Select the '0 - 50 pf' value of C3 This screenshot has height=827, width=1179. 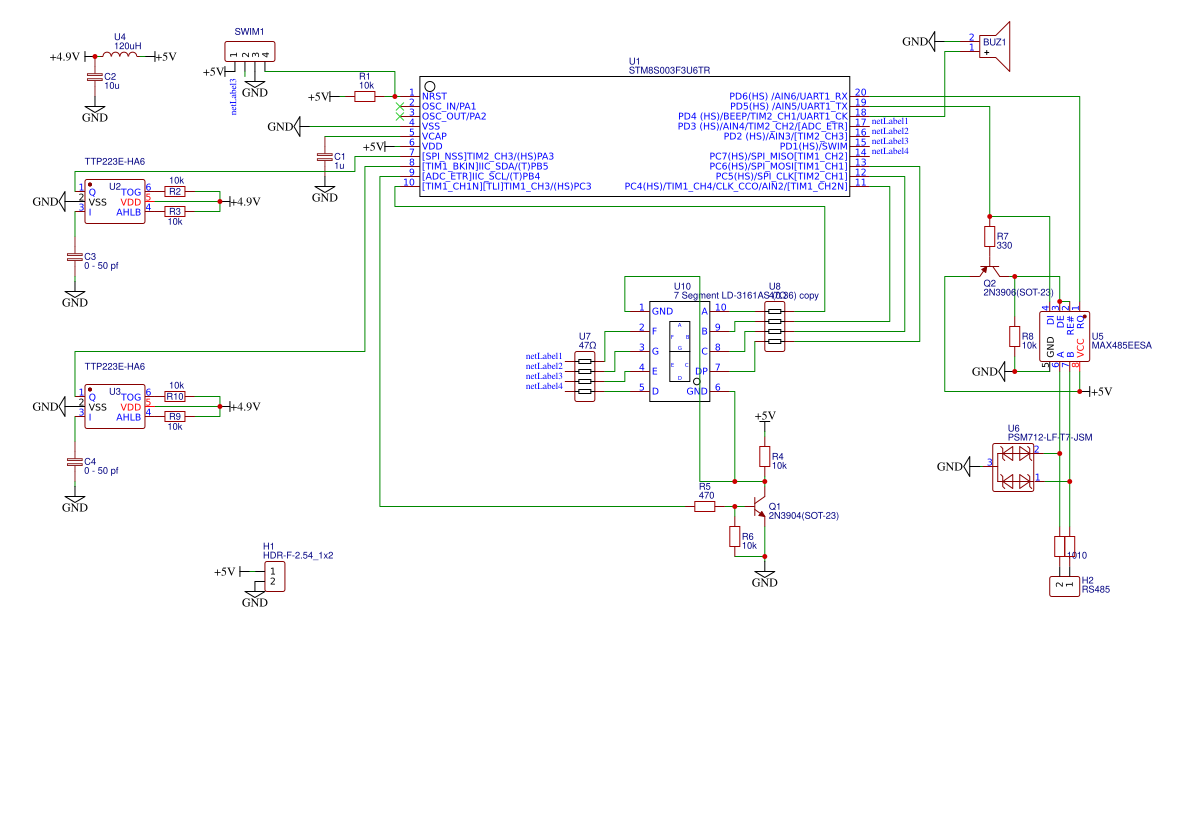(x=102, y=266)
